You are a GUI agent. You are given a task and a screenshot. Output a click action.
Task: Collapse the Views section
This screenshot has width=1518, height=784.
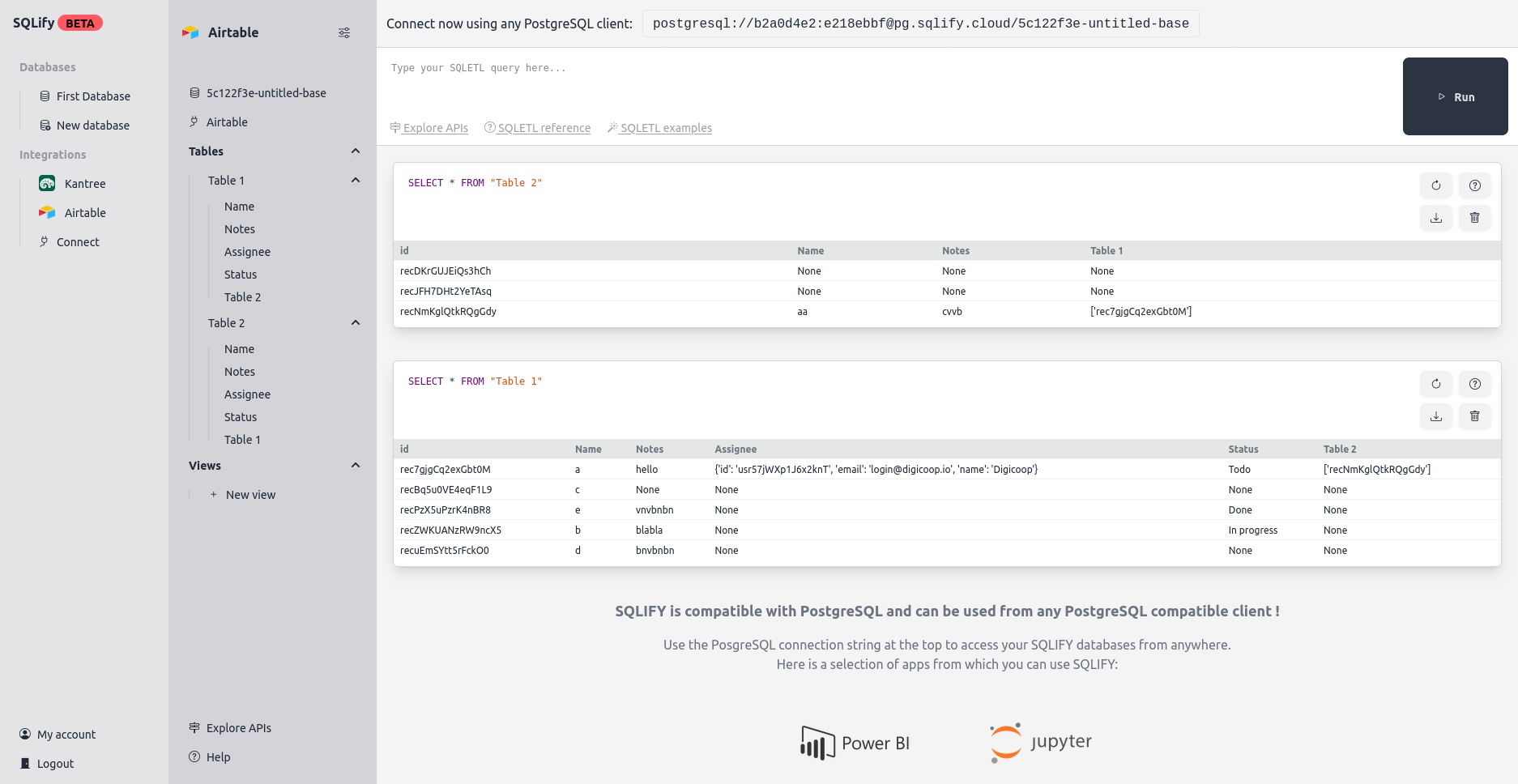355,466
